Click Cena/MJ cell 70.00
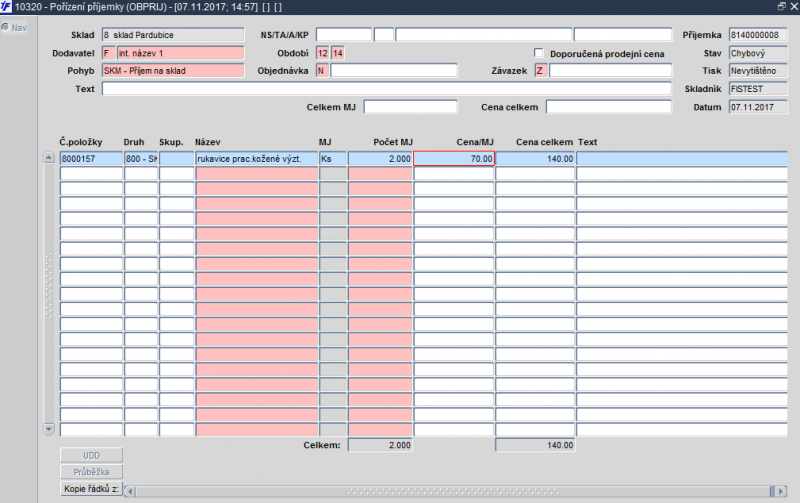 (454, 159)
